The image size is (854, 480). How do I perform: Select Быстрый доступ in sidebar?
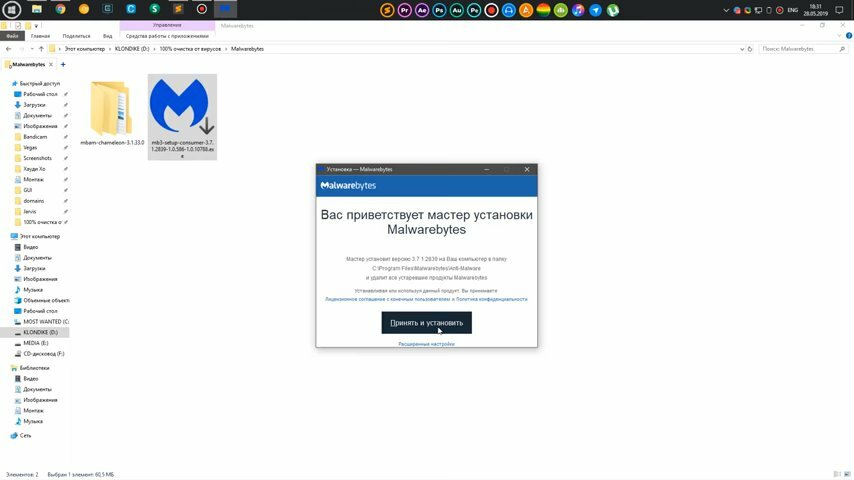tap(40, 84)
